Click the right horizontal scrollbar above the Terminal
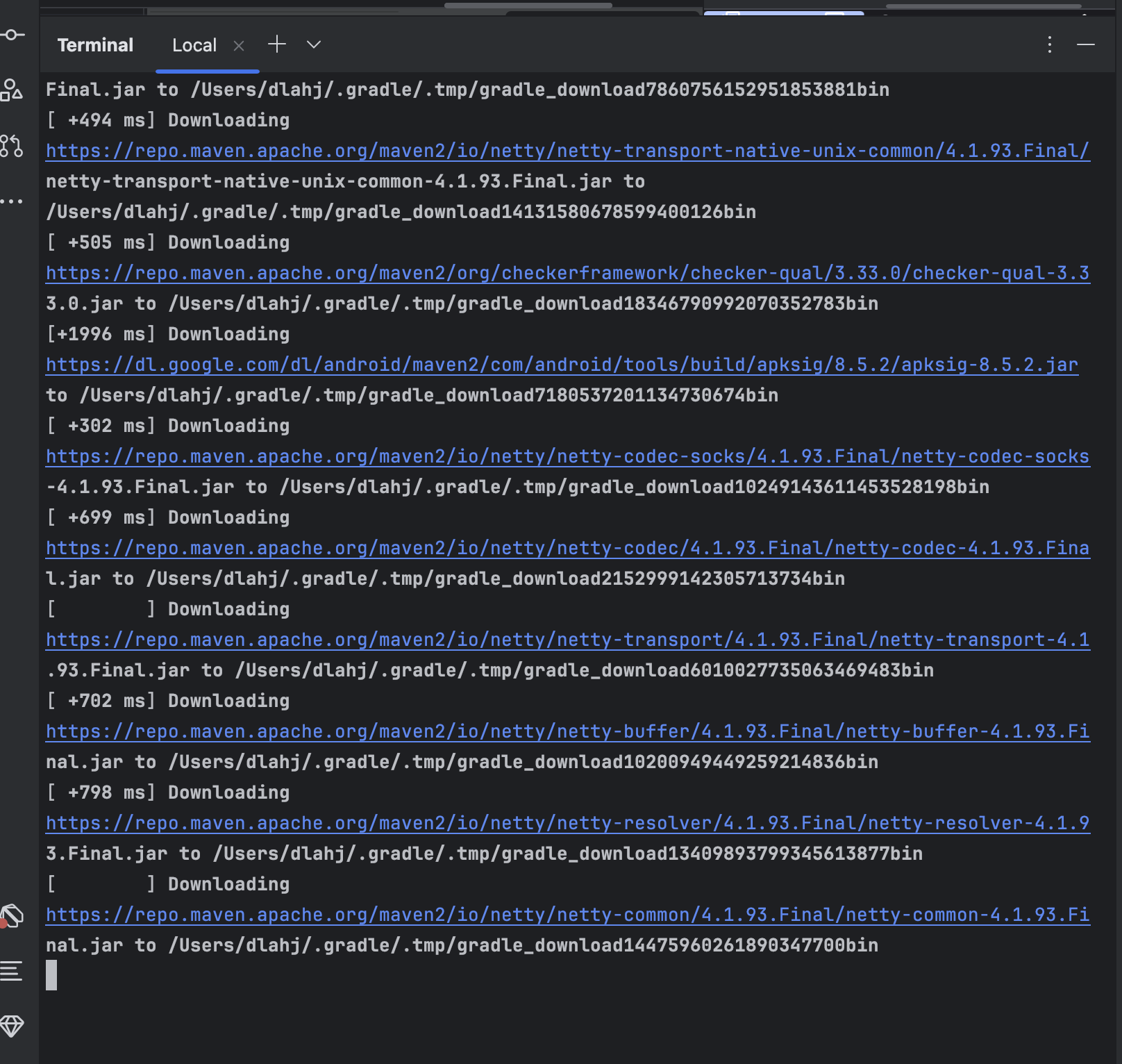Image resolution: width=1122 pixels, height=1064 pixels. tap(983, 6)
